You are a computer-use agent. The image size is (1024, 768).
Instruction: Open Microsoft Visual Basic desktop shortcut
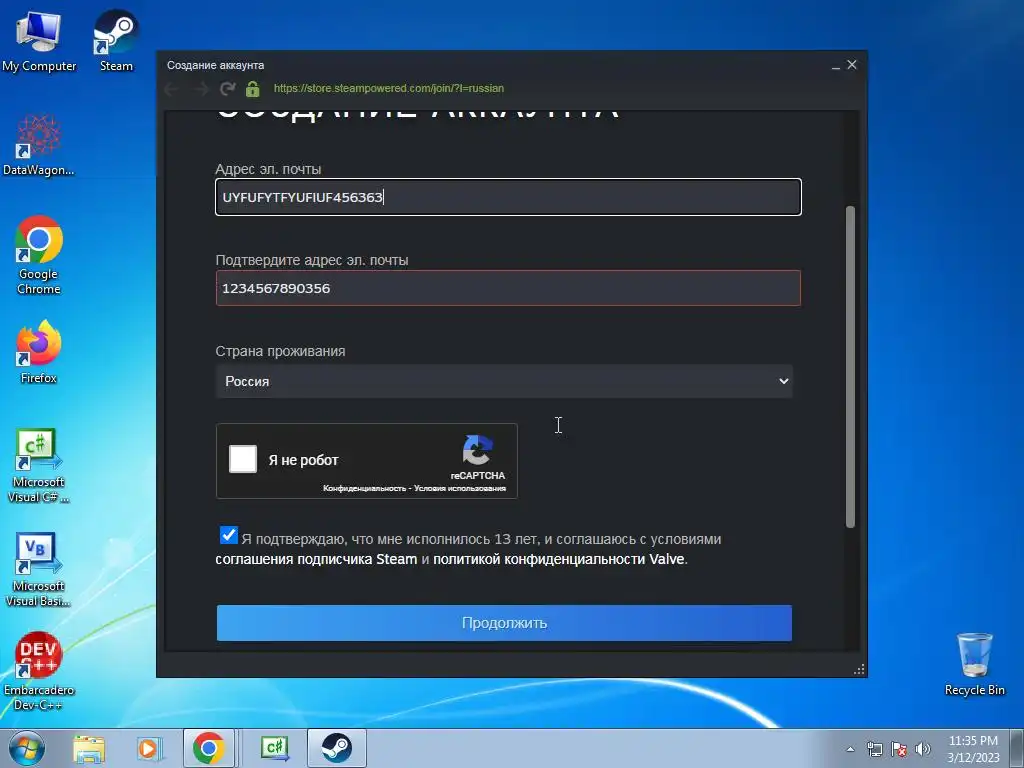[39, 569]
